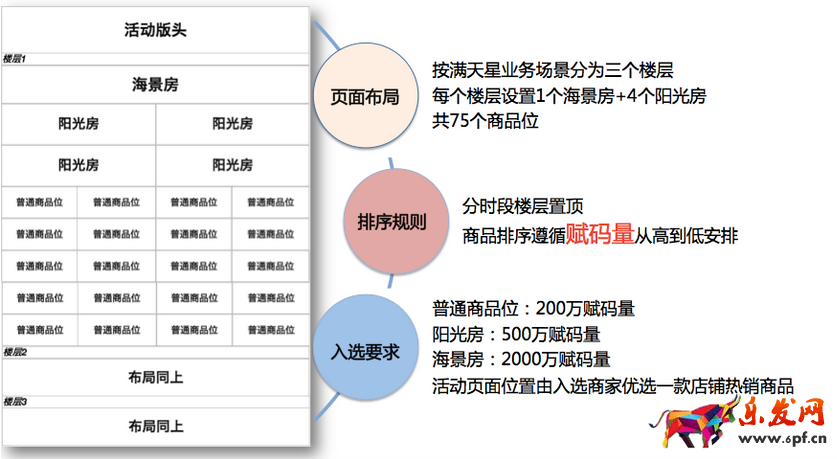Select the bottom-left 阳光房 cell

tap(78, 165)
